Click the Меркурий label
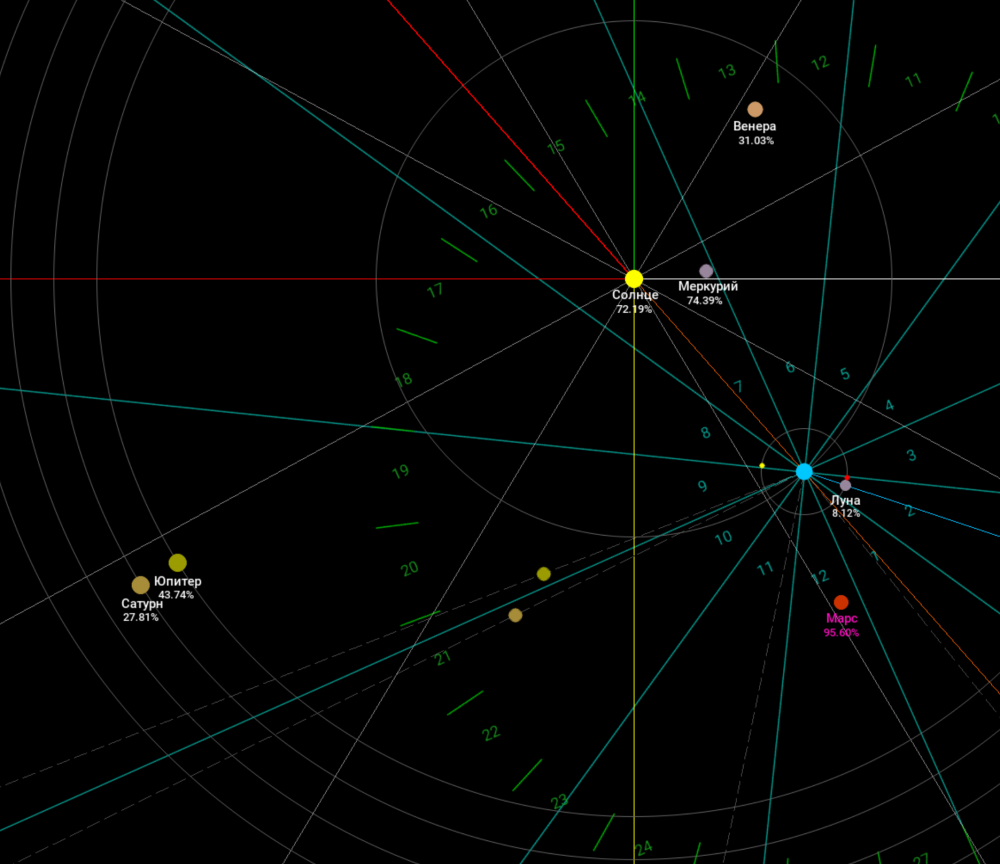This screenshot has width=1000, height=864. (x=708, y=286)
